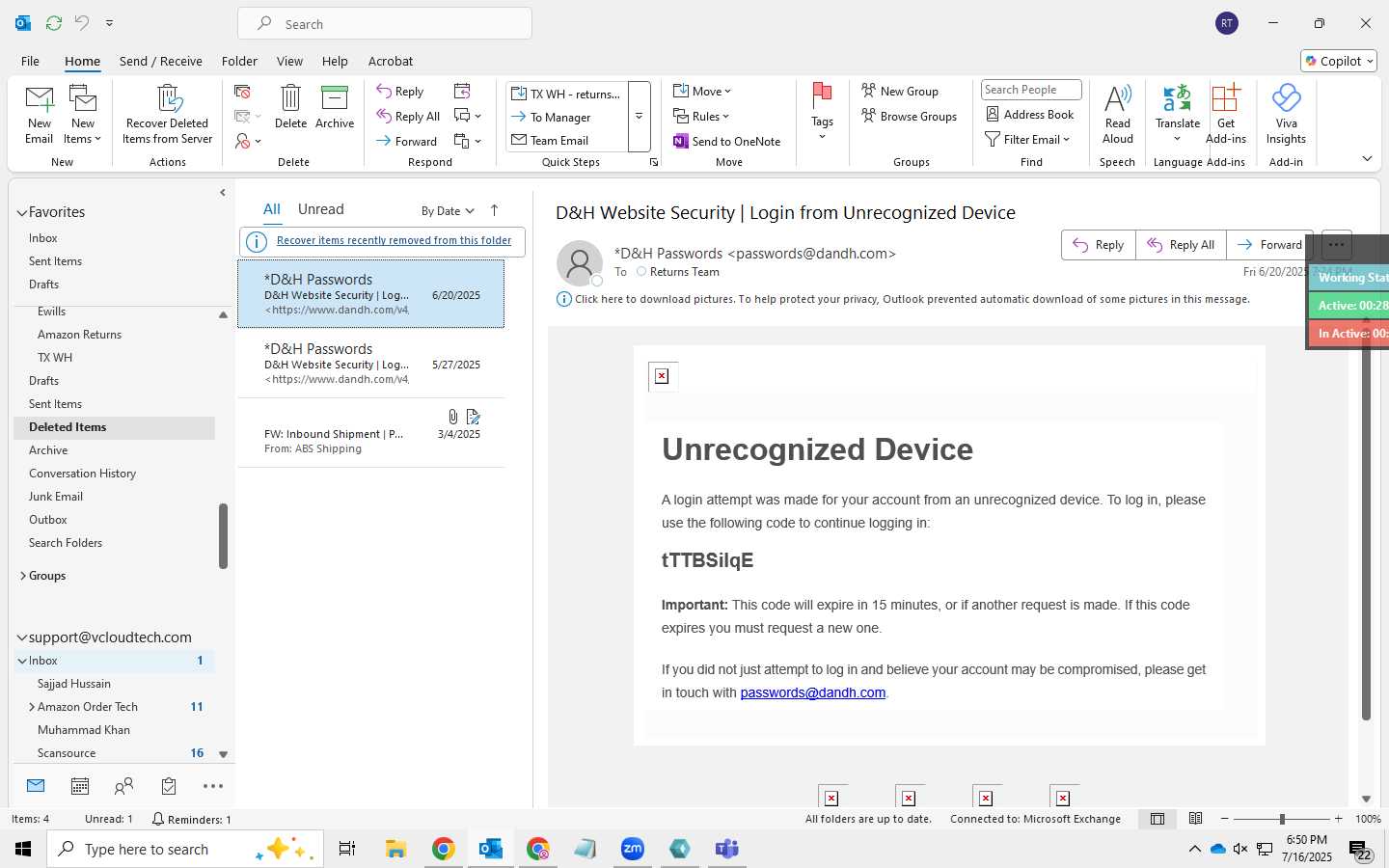Switch to the Send / Receive tab

tap(160, 61)
